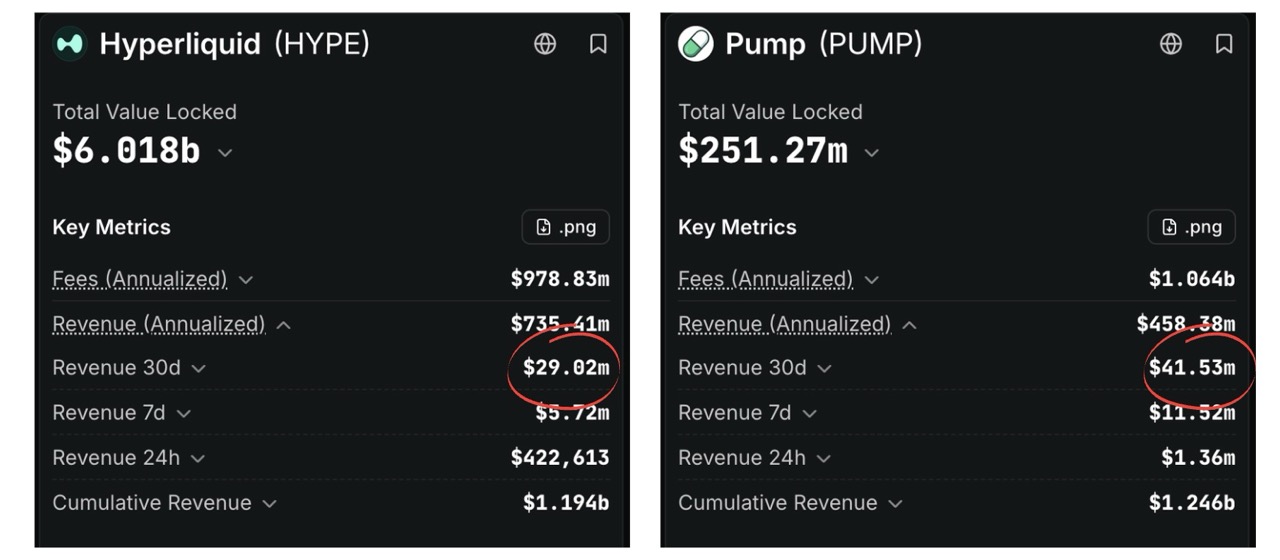
Task: Expand Hyperliquid Total Value Locked chevron
Action: coord(225,153)
